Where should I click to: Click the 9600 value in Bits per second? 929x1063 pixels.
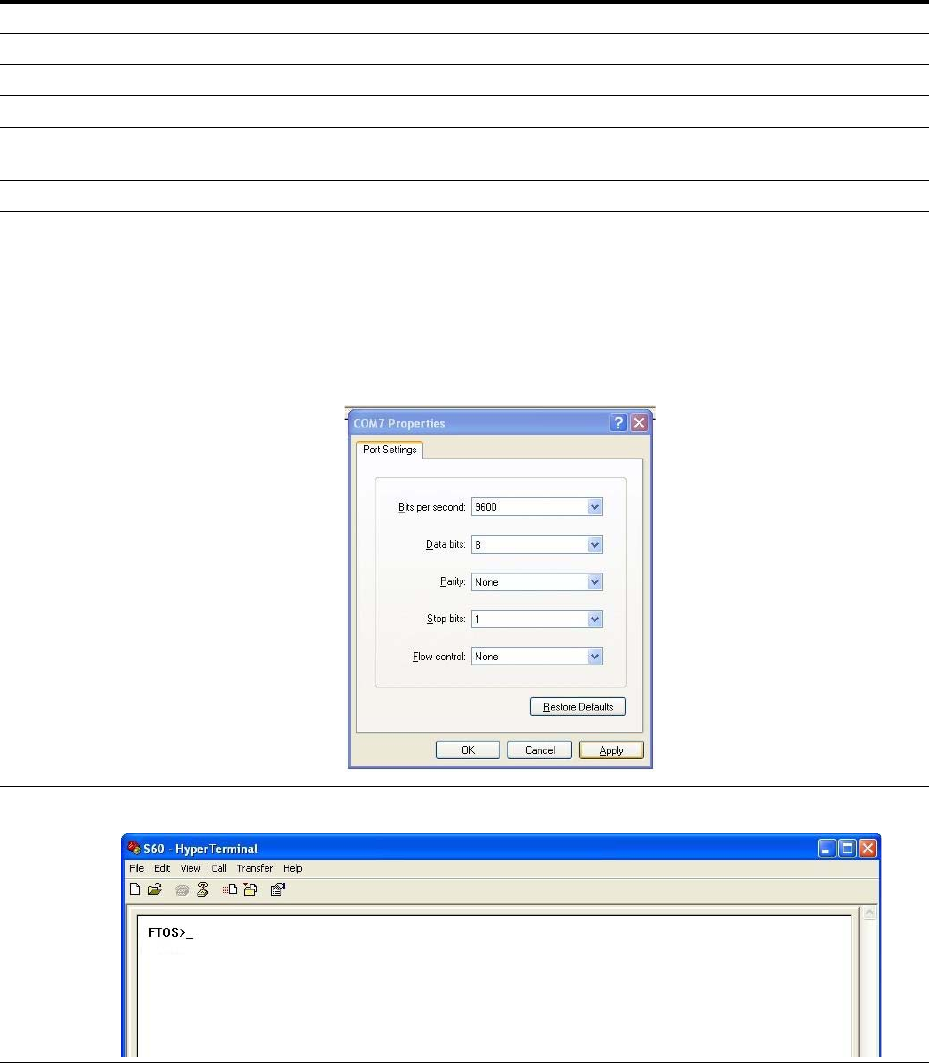pos(486,507)
